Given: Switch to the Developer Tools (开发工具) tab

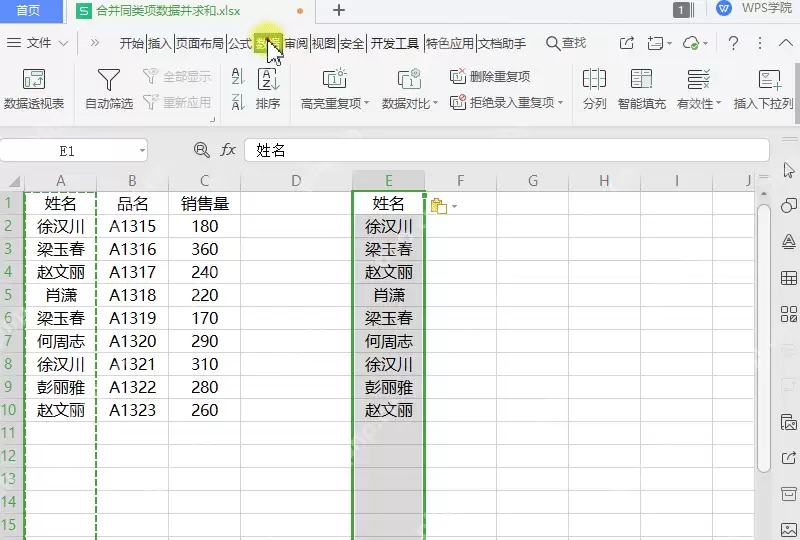Looking at the screenshot, I should [x=394, y=43].
